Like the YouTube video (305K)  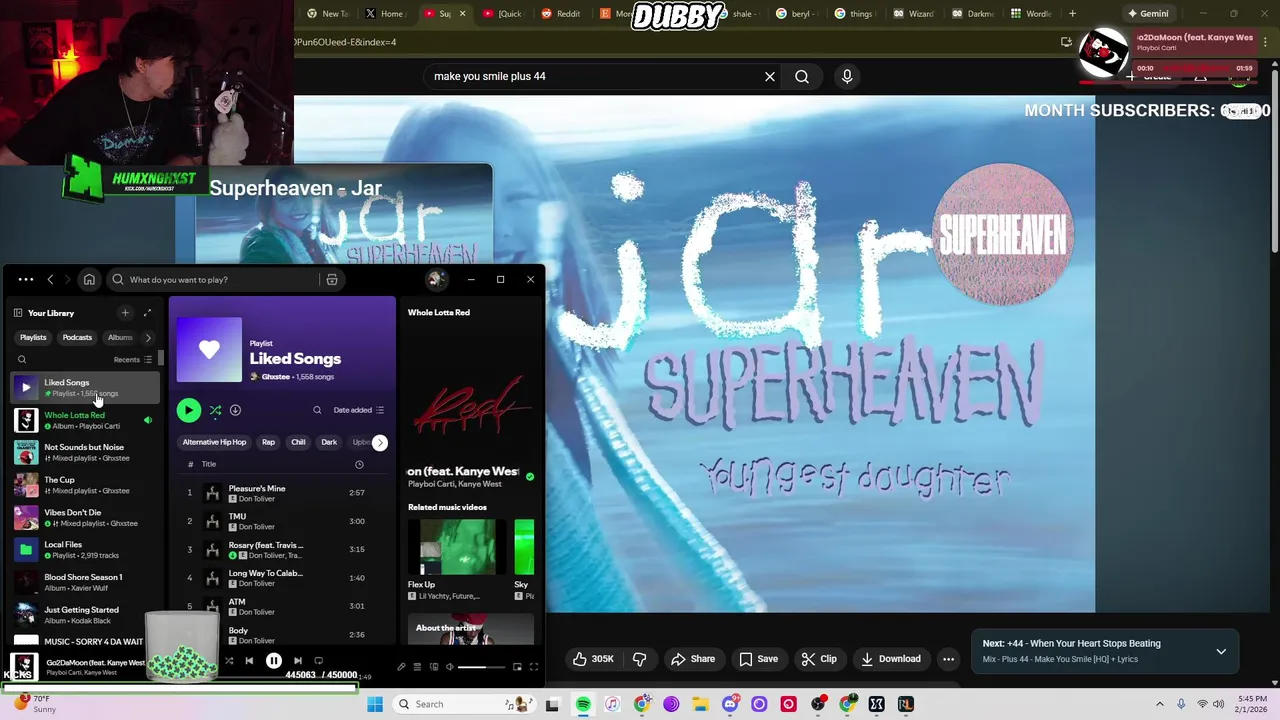pos(593,659)
